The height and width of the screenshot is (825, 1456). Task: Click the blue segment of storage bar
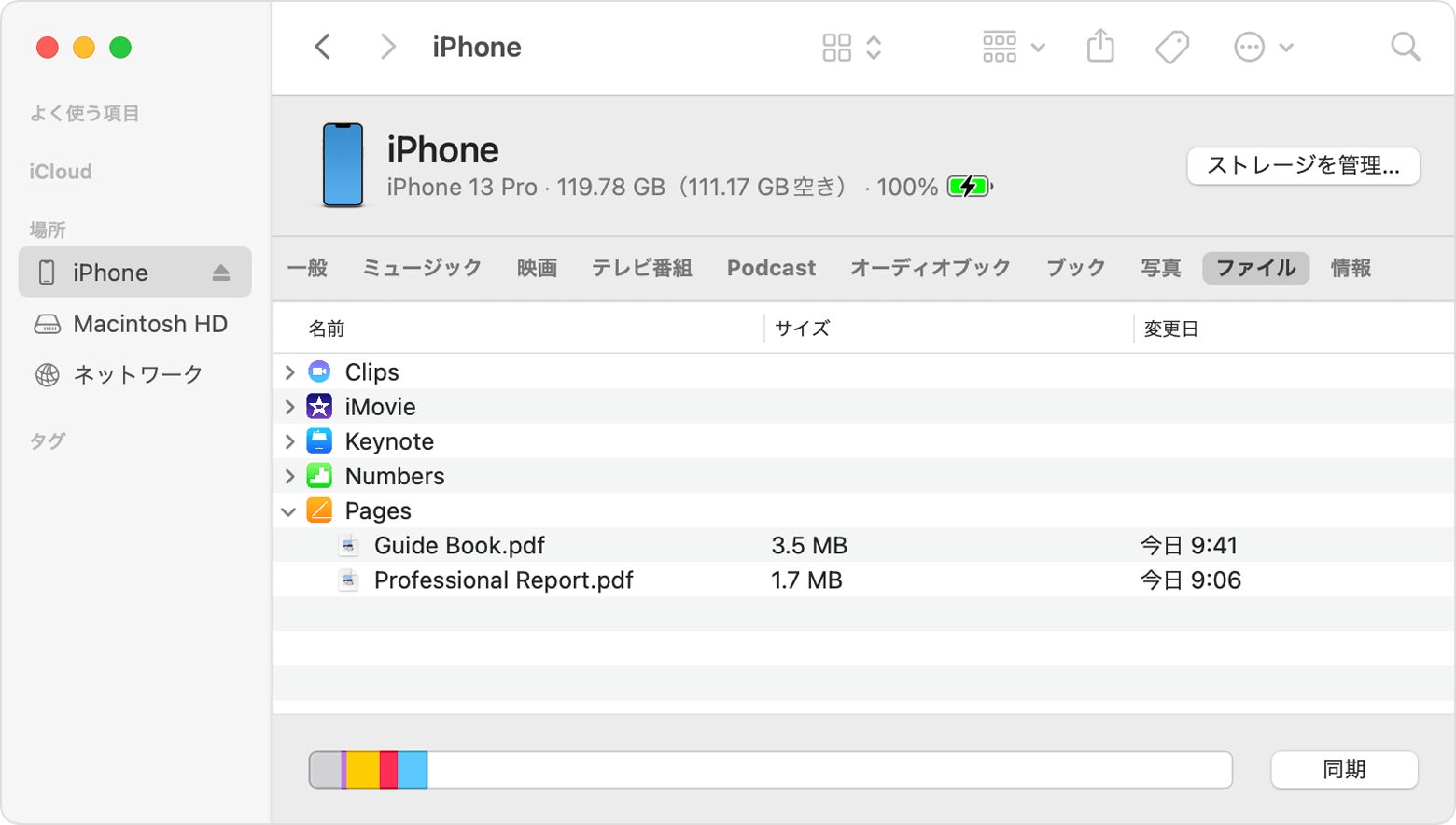coord(413,770)
